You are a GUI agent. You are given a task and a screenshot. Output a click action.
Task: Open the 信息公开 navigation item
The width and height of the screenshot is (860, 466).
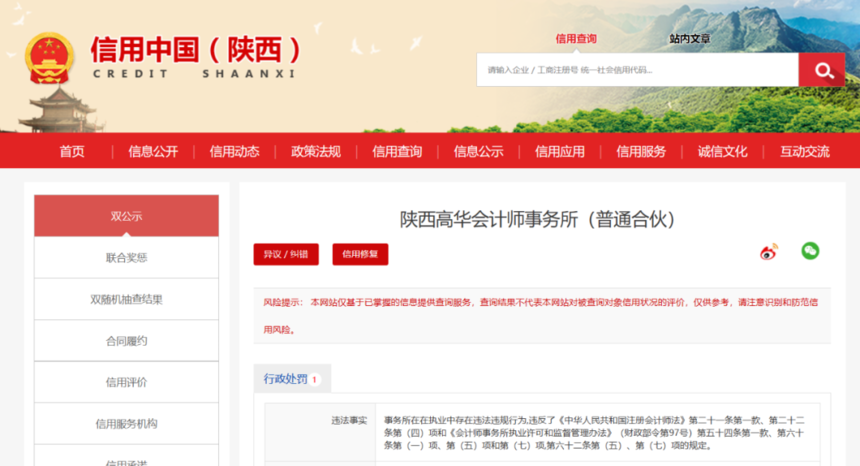point(153,151)
